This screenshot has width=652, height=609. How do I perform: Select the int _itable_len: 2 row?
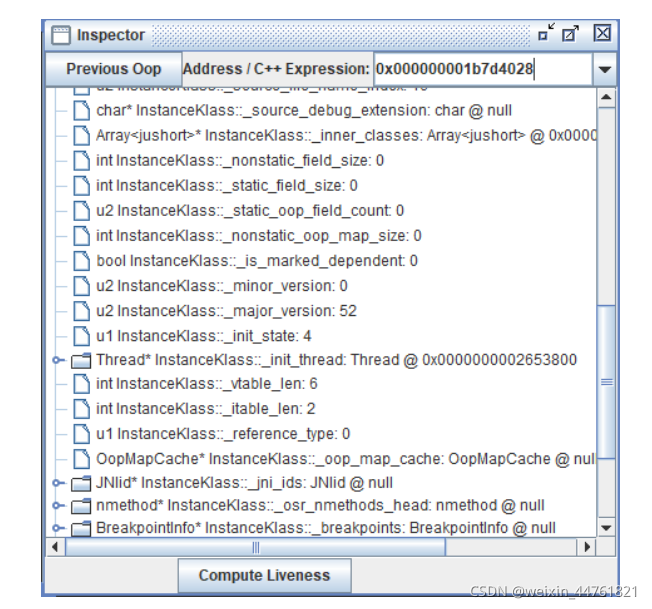pyautogui.click(x=205, y=409)
